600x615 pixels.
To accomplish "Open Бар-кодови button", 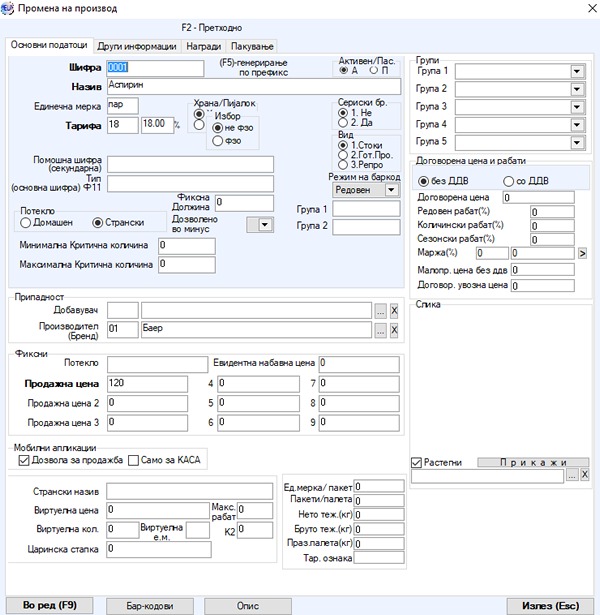I will point(150,606).
